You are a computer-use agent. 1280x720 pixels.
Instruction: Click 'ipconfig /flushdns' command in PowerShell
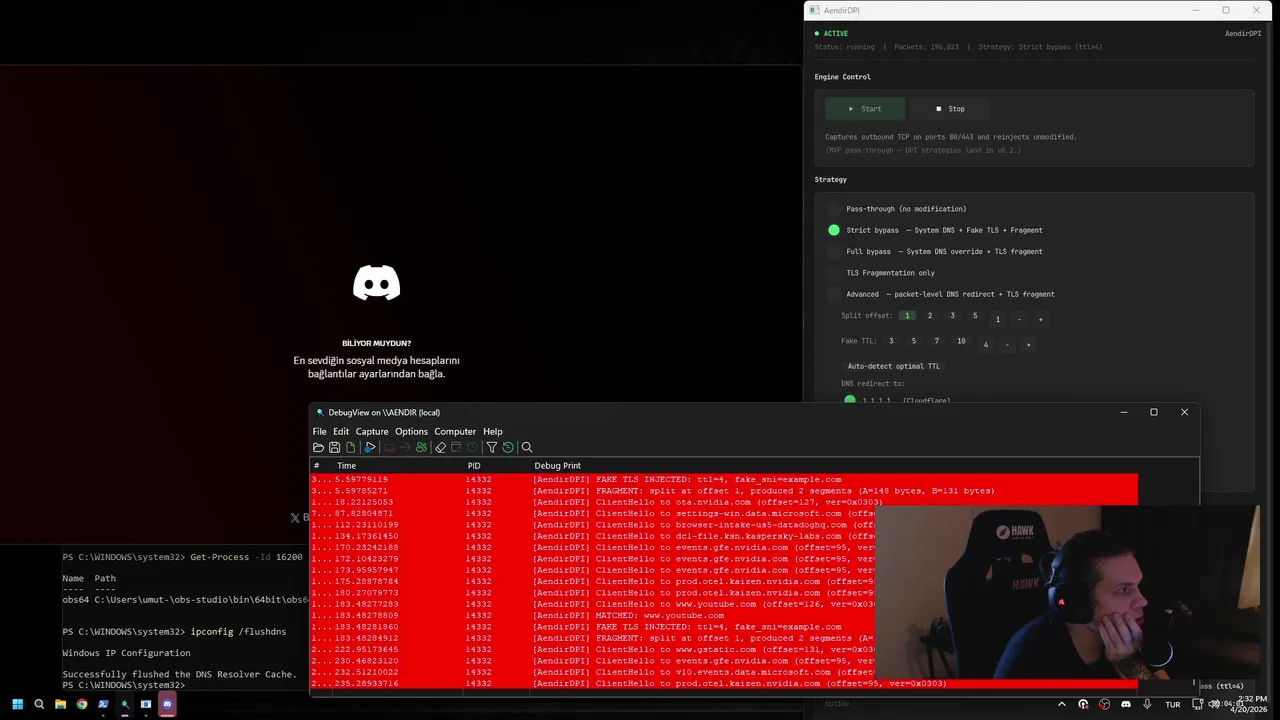coord(238,632)
